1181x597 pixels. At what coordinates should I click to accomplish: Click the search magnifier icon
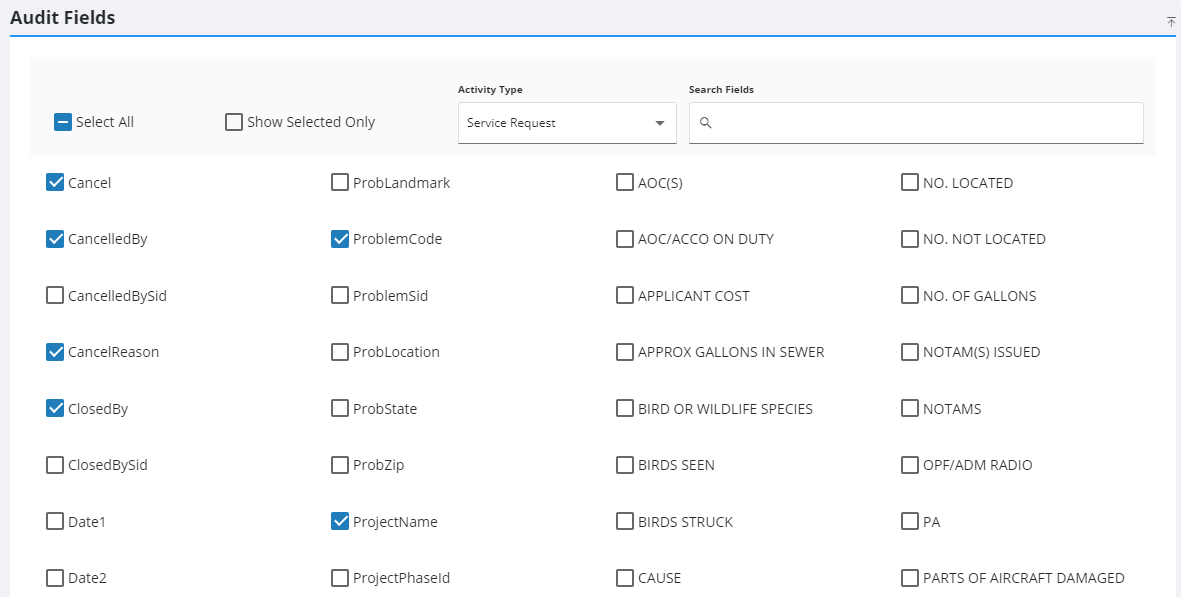click(705, 123)
